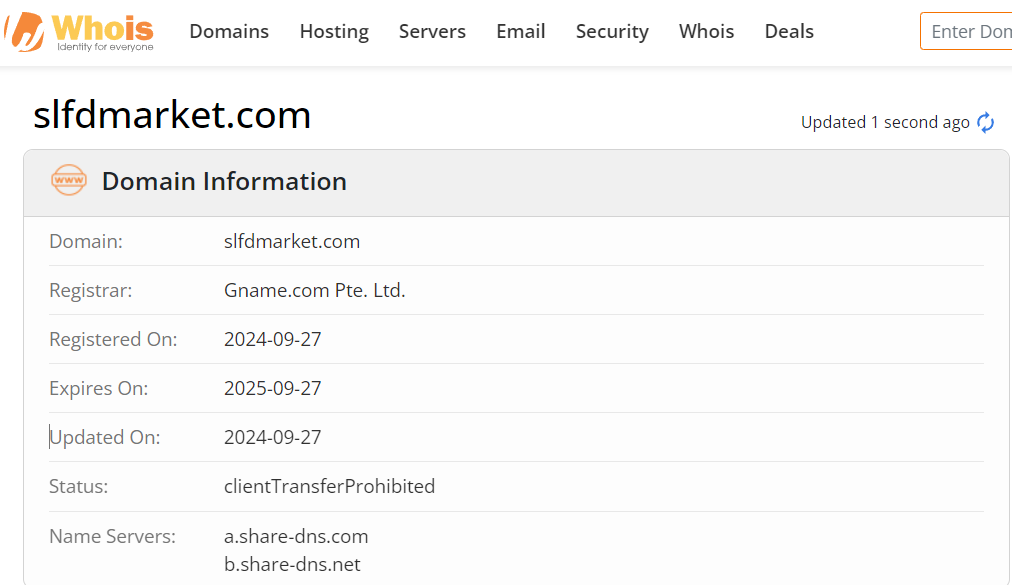
Task: Open the Deals menu item
Action: [789, 31]
